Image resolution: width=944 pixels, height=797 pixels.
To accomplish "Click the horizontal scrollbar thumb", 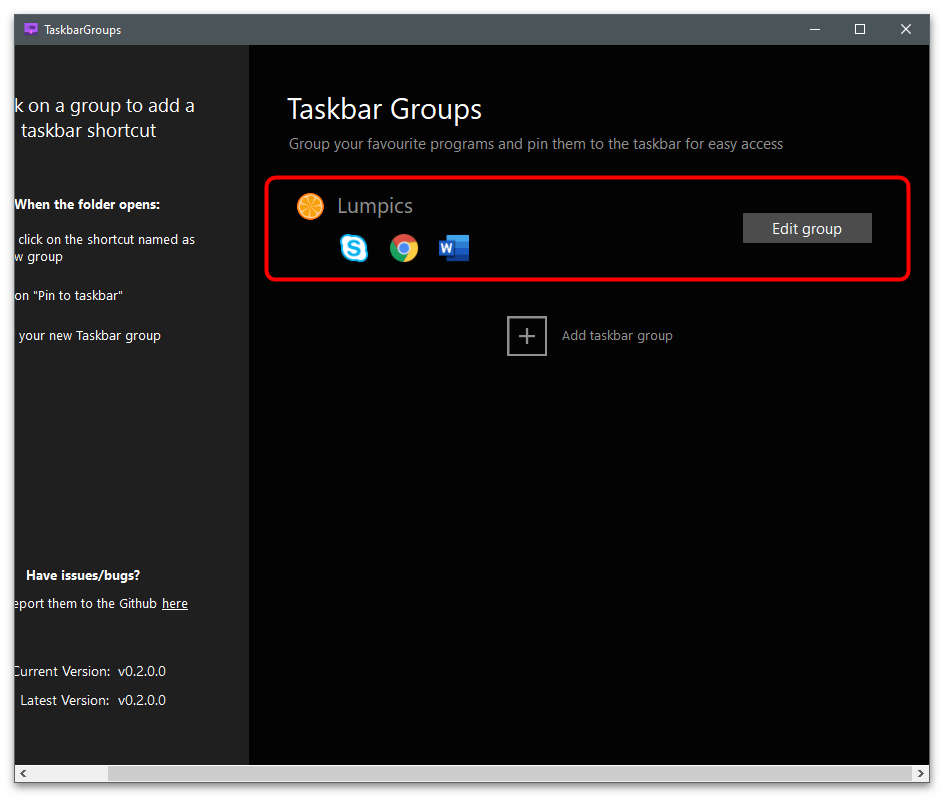I will tap(510, 774).
